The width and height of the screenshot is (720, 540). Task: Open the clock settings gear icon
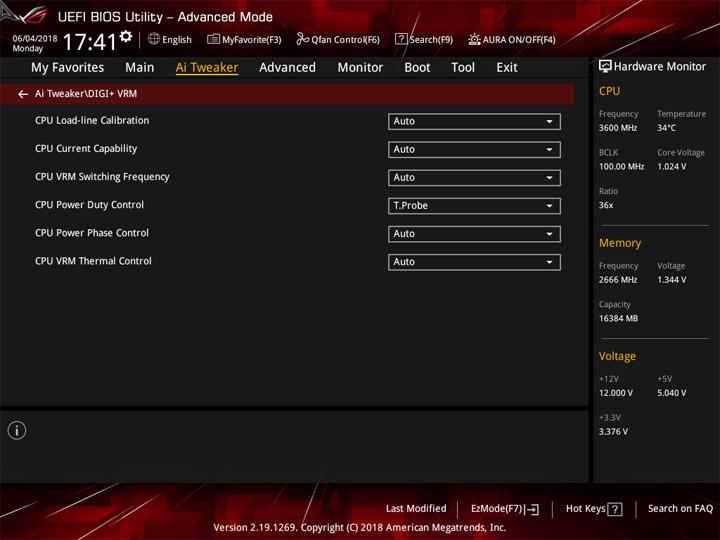[126, 36]
